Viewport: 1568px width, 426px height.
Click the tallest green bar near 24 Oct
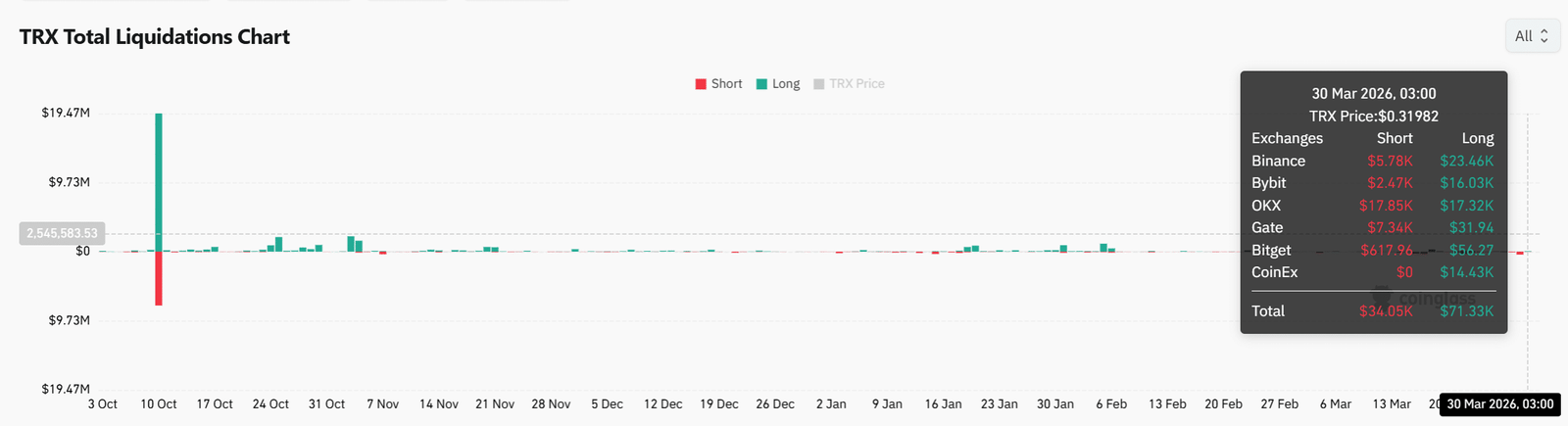(279, 244)
